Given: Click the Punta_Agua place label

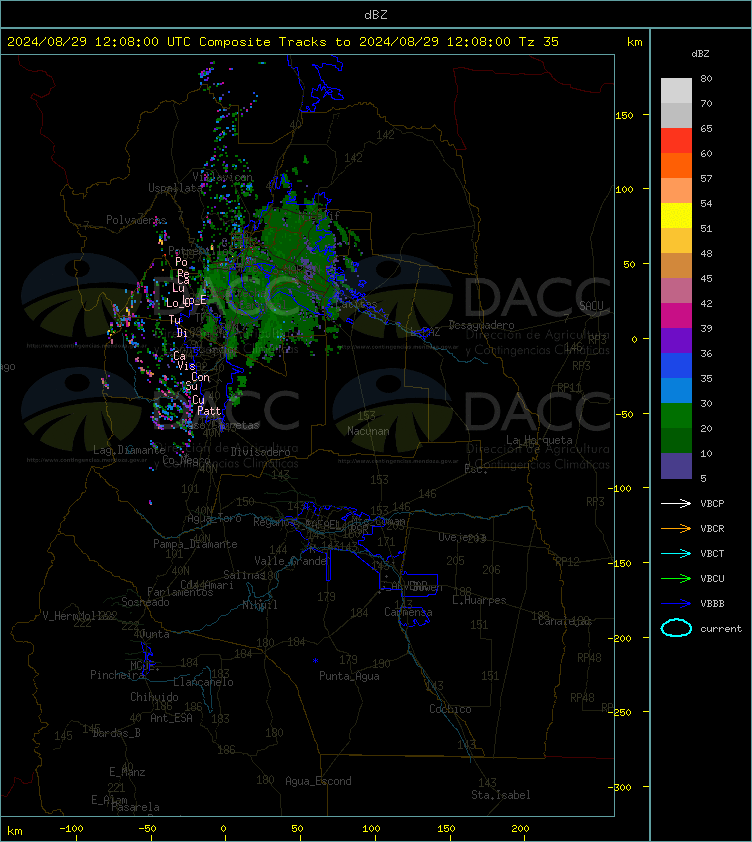Looking at the screenshot, I should [349, 676].
